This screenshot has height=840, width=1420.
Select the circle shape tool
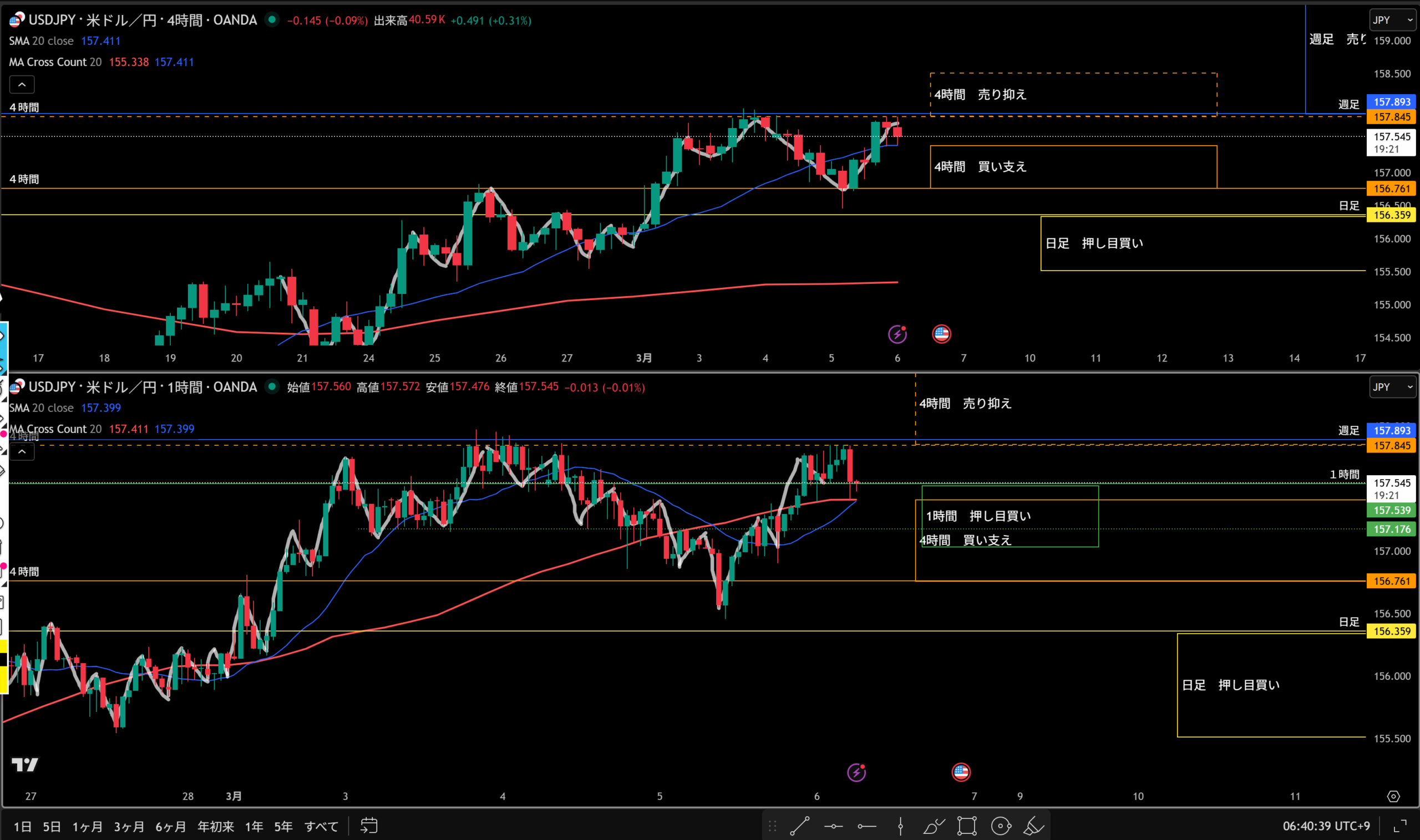[x=1001, y=826]
